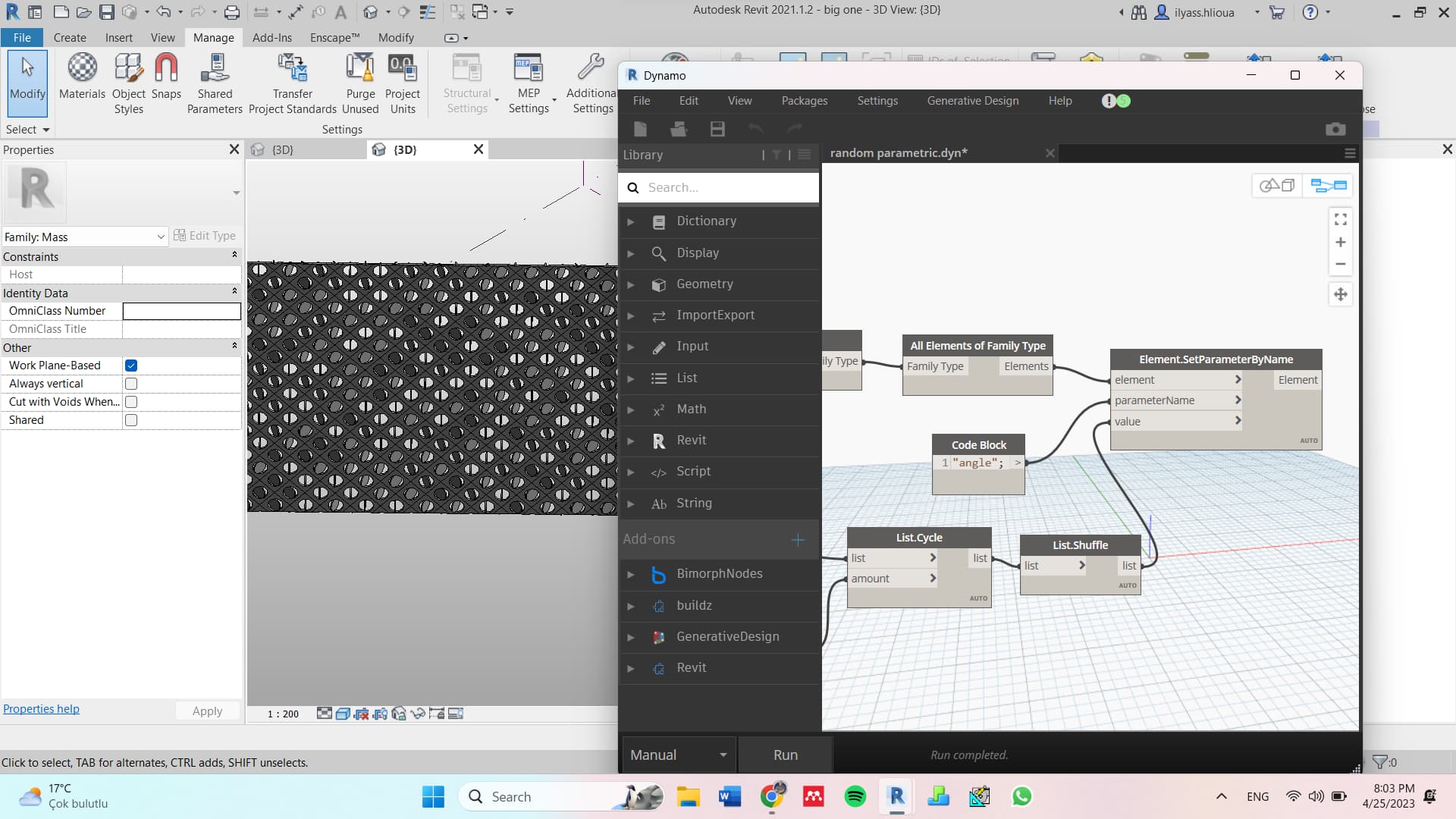Viewport: 1456px width, 819px height.
Task: Click Dynamo zoom to fit icon
Action: click(1341, 219)
